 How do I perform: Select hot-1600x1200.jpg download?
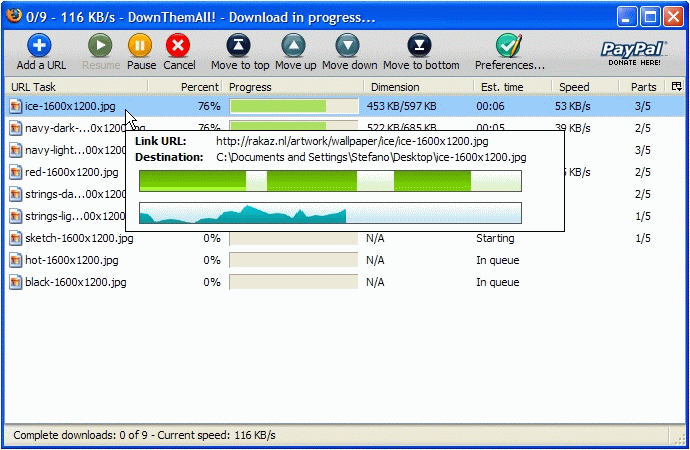pos(72,260)
